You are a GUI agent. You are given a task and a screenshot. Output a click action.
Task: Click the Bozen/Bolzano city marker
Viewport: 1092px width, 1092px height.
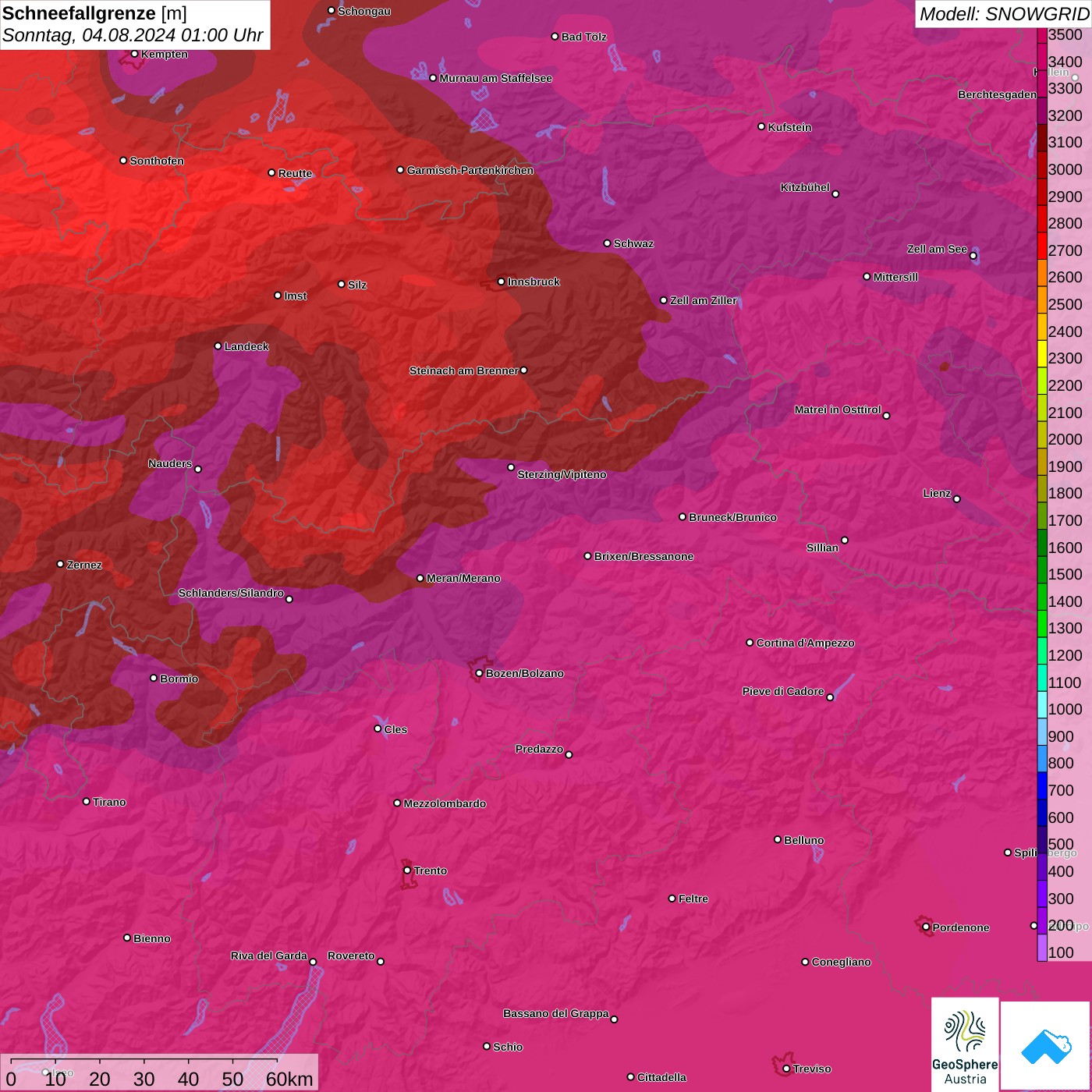click(x=480, y=673)
